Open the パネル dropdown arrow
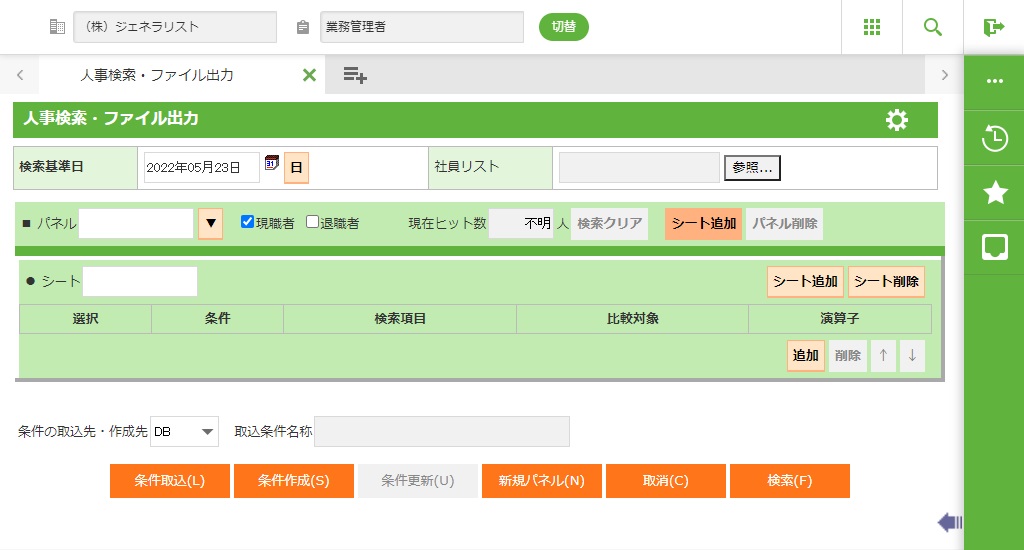Image resolution: width=1024 pixels, height=550 pixels. click(x=210, y=223)
